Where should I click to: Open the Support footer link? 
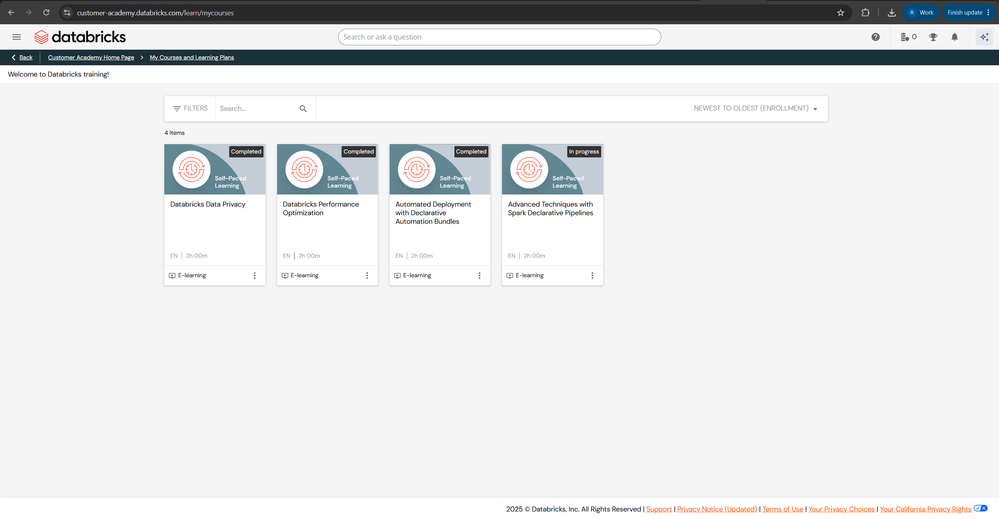[x=659, y=509]
